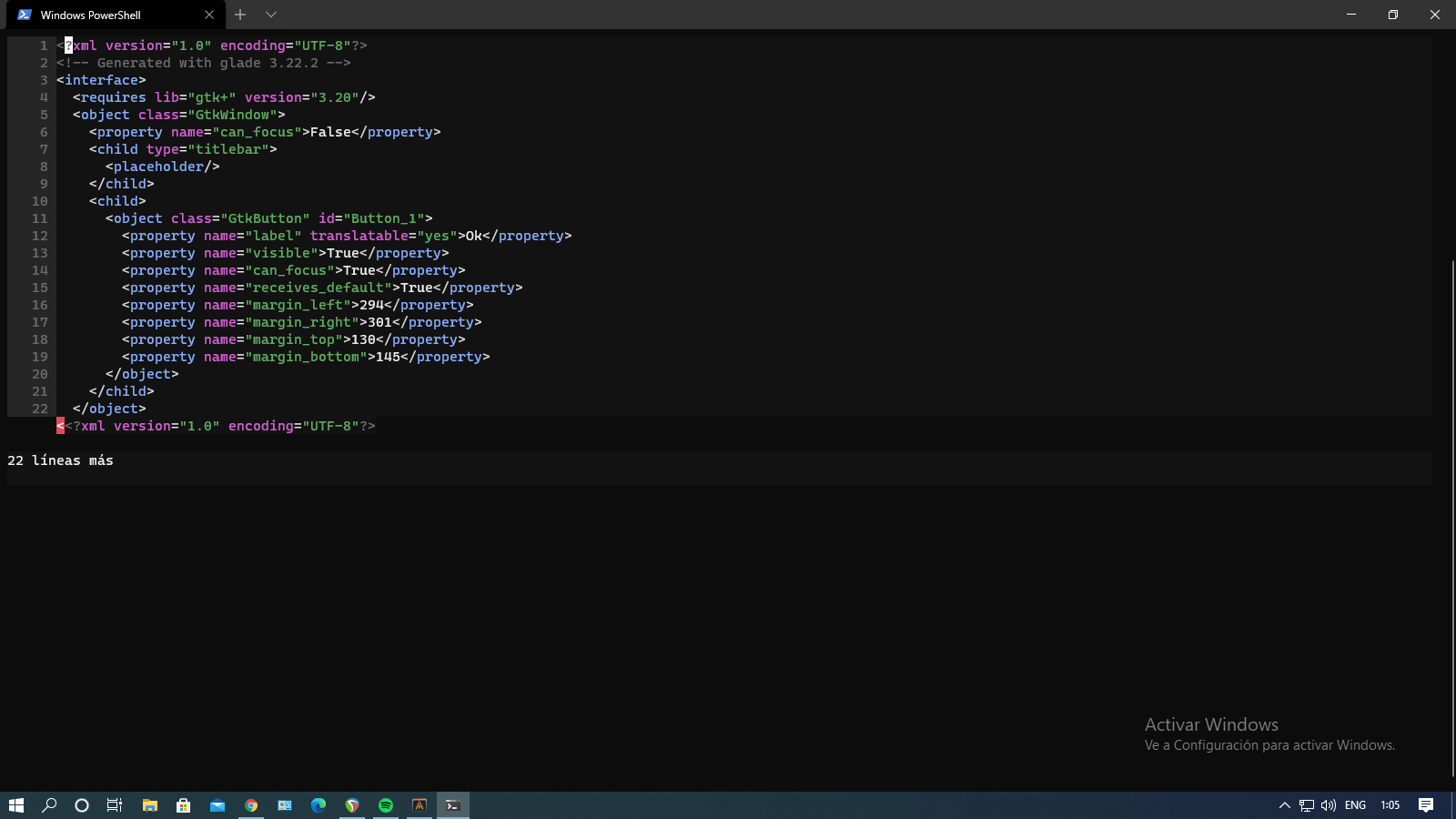The width and height of the screenshot is (1456, 819).
Task: Open the REAPER application from the taskbar
Action: (x=352, y=805)
